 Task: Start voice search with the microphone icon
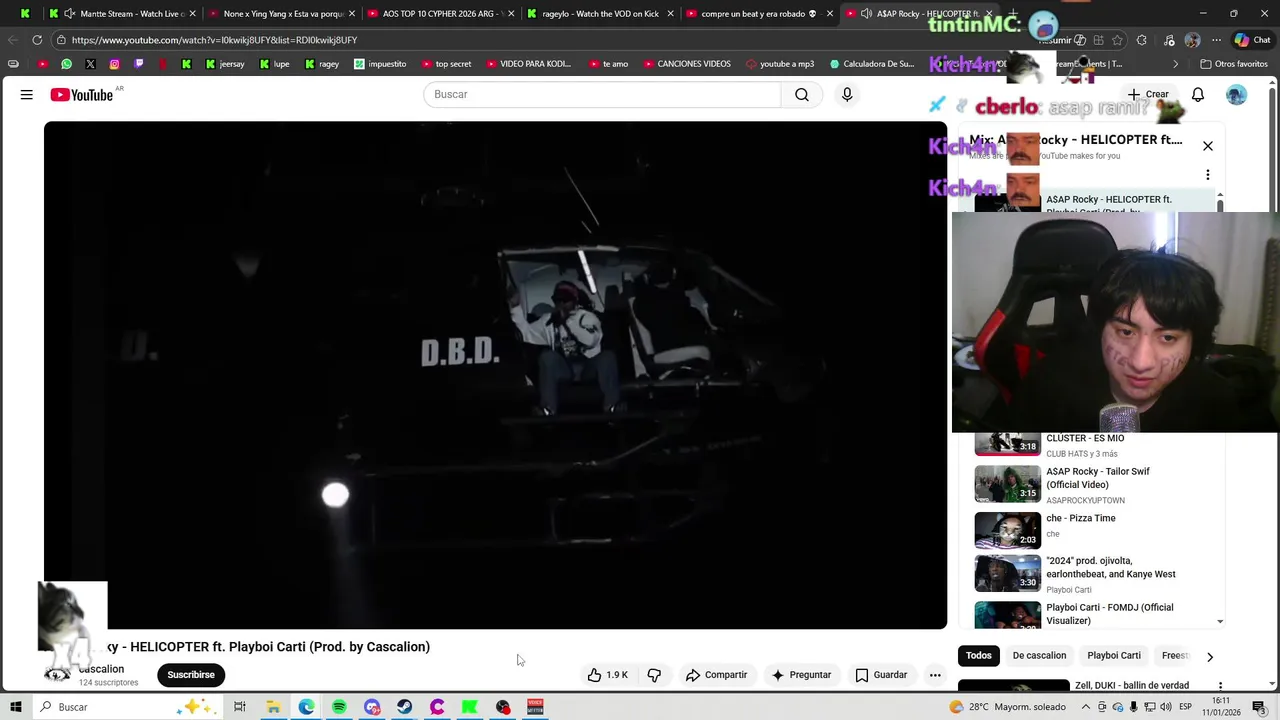pos(847,94)
